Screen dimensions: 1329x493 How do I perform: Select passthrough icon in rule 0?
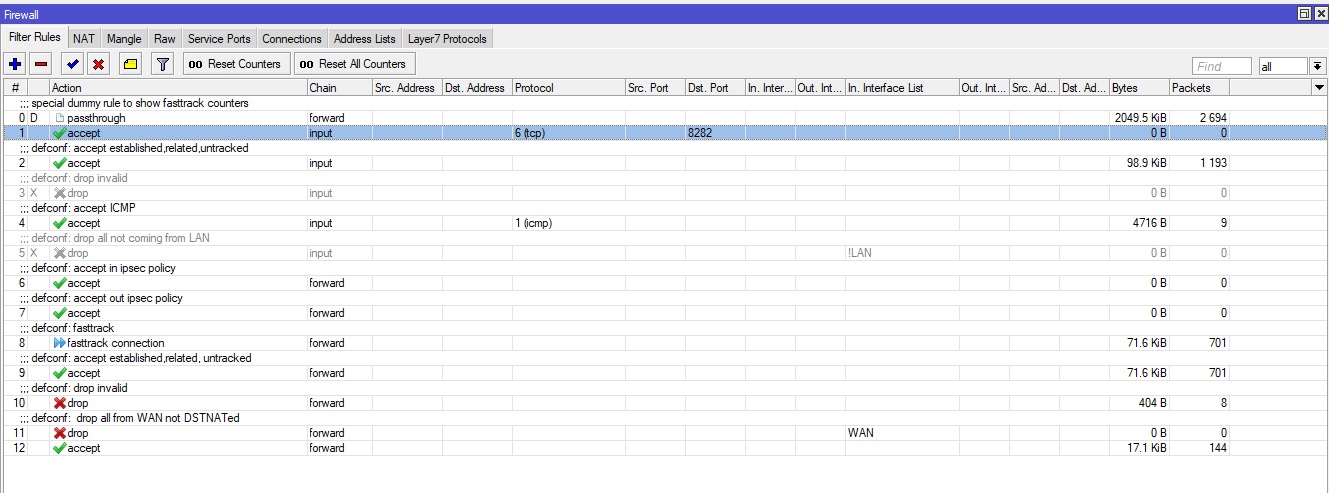pyautogui.click(x=59, y=118)
